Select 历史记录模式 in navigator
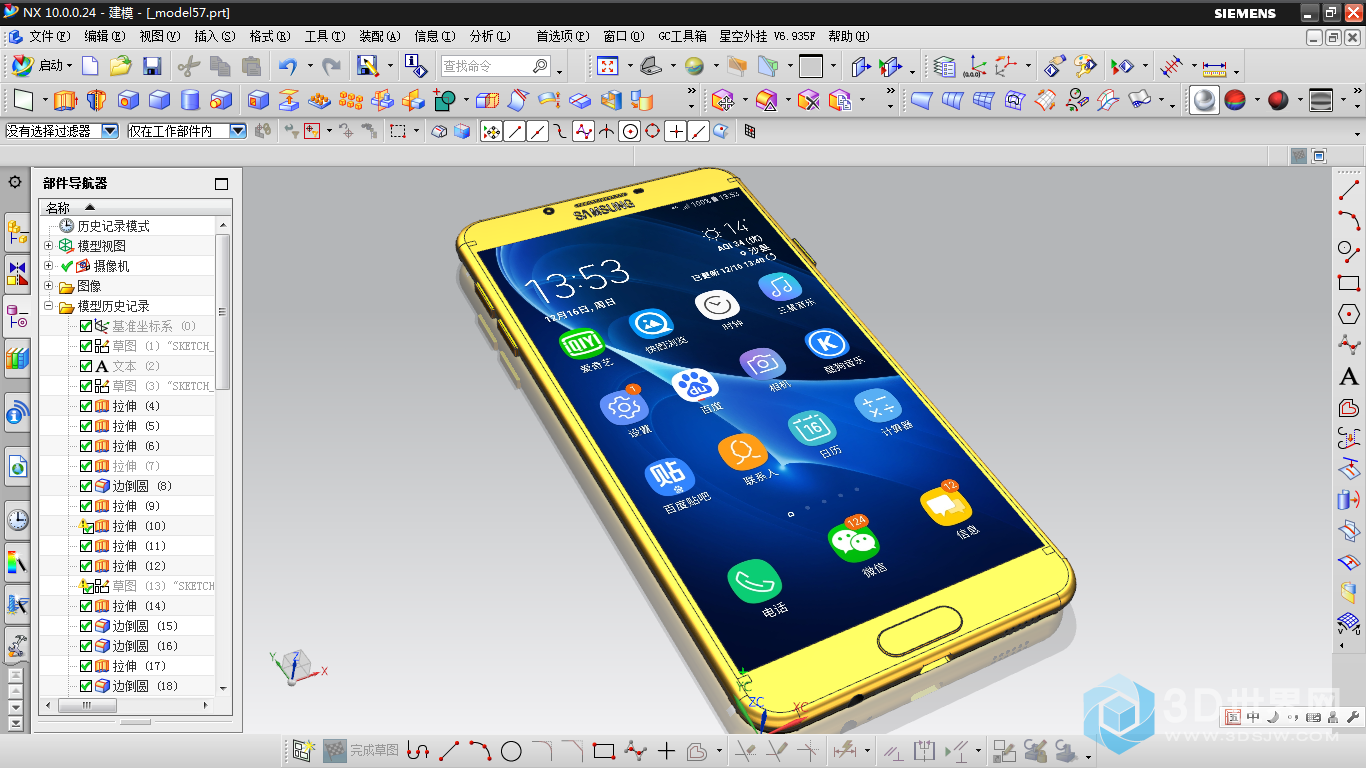Screen dimensions: 1366x768 pyautogui.click(x=113, y=226)
